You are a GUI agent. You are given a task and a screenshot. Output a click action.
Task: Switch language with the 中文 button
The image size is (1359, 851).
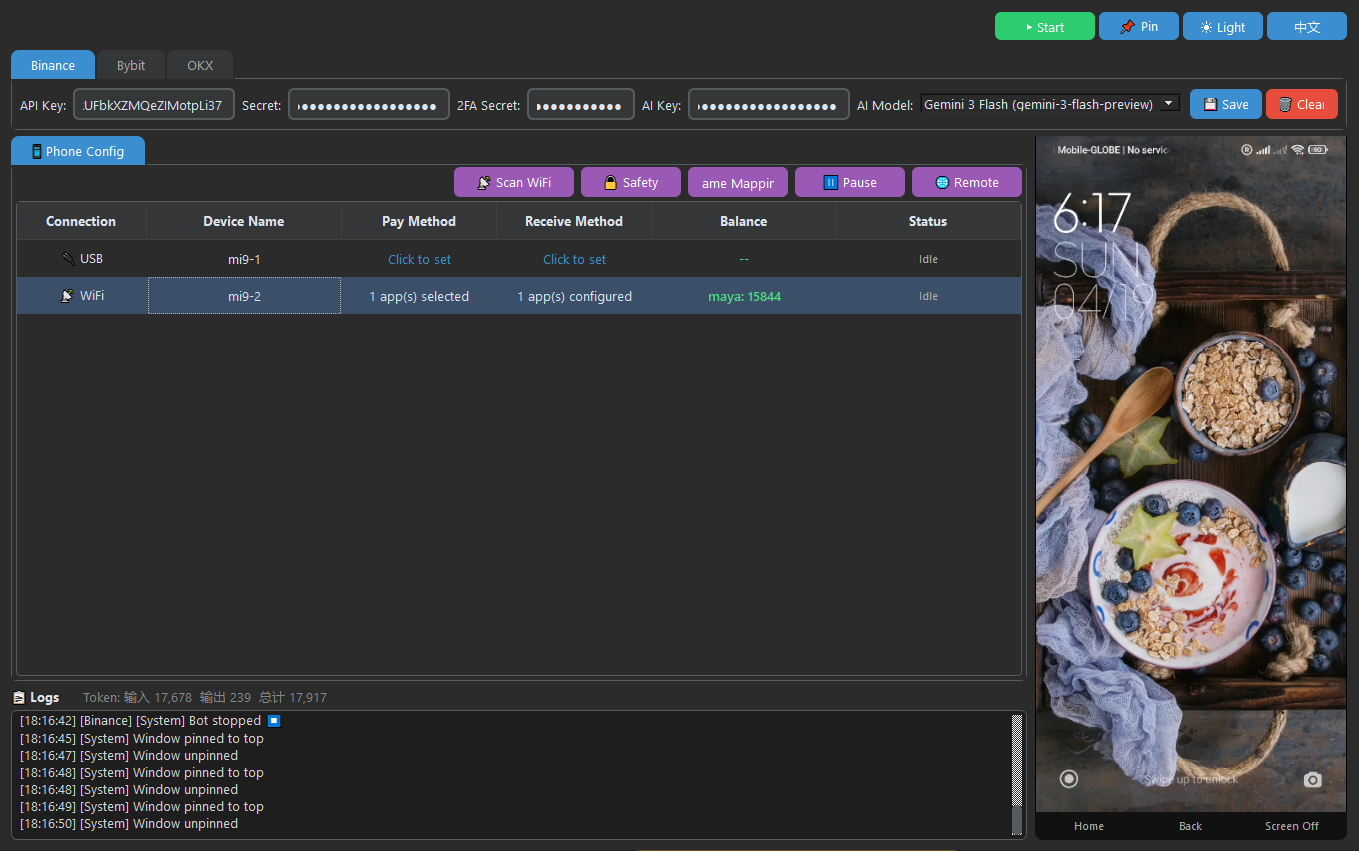click(x=1306, y=27)
